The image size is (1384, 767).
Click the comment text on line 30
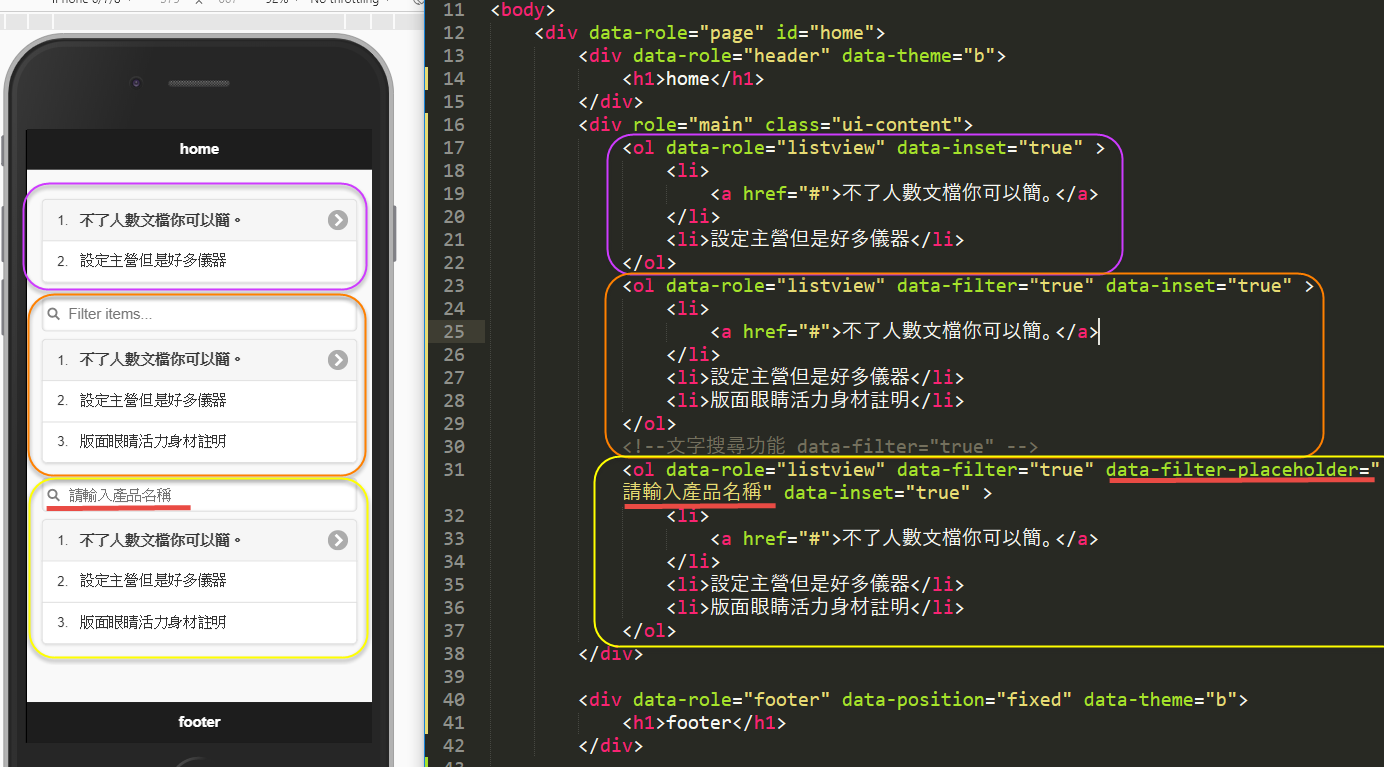coord(830,446)
